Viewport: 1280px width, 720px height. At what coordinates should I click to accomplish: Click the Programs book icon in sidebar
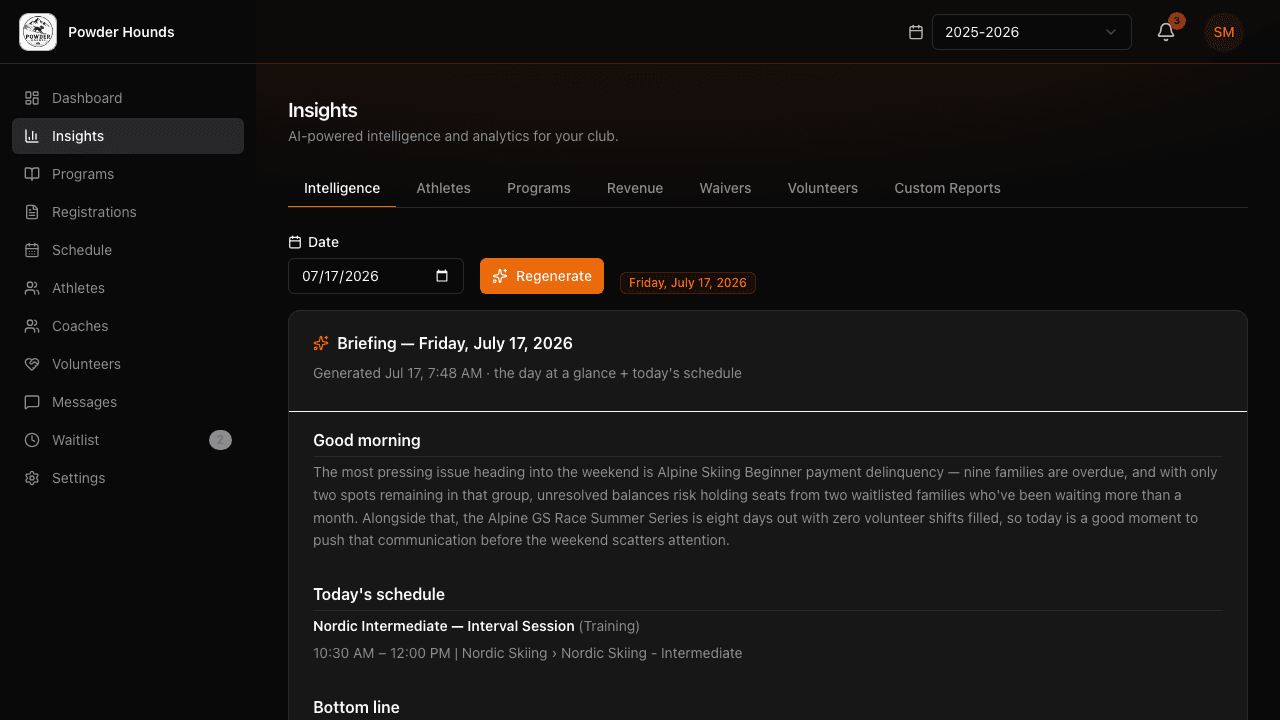click(32, 174)
